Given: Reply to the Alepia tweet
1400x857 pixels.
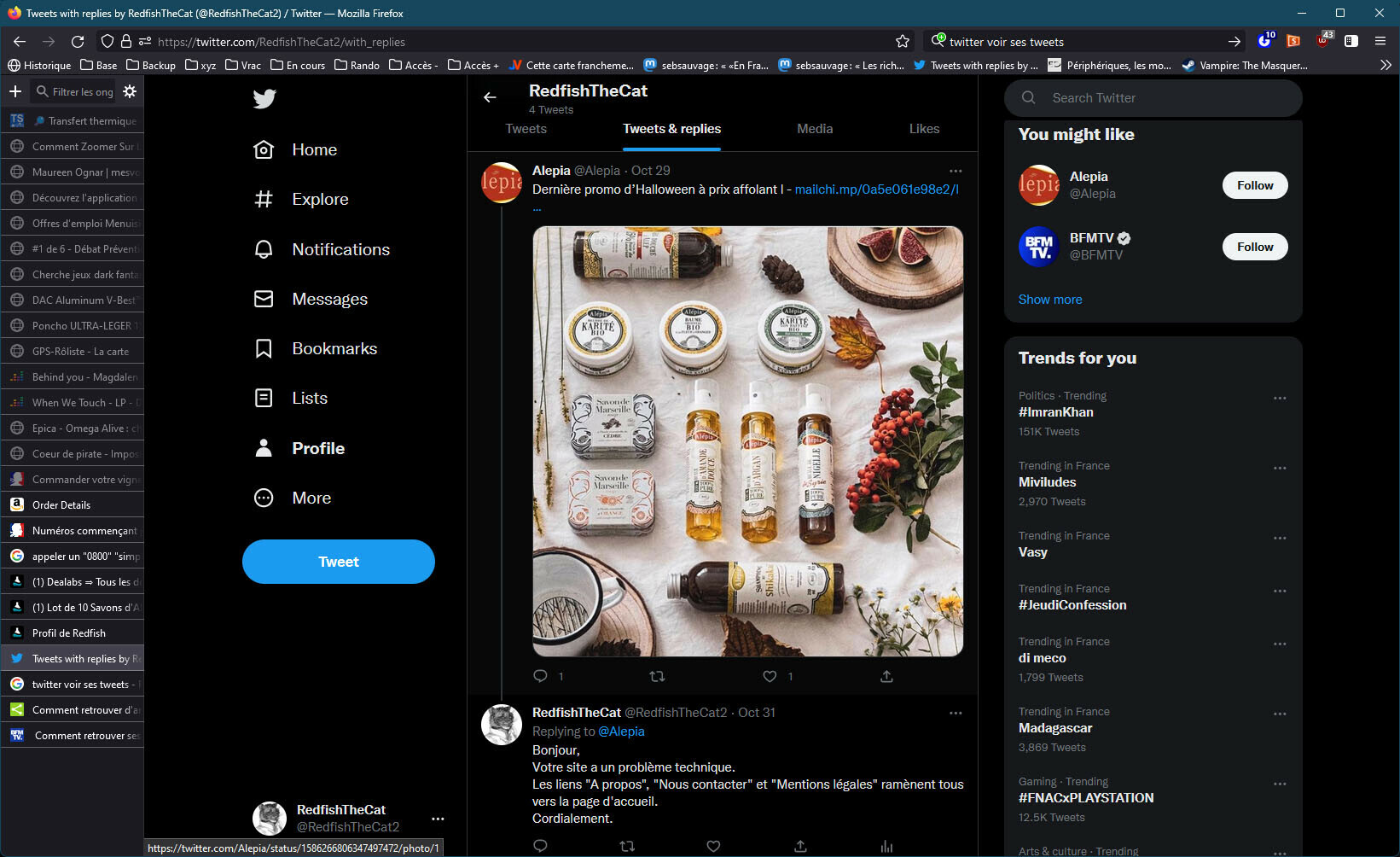Looking at the screenshot, I should [540, 676].
